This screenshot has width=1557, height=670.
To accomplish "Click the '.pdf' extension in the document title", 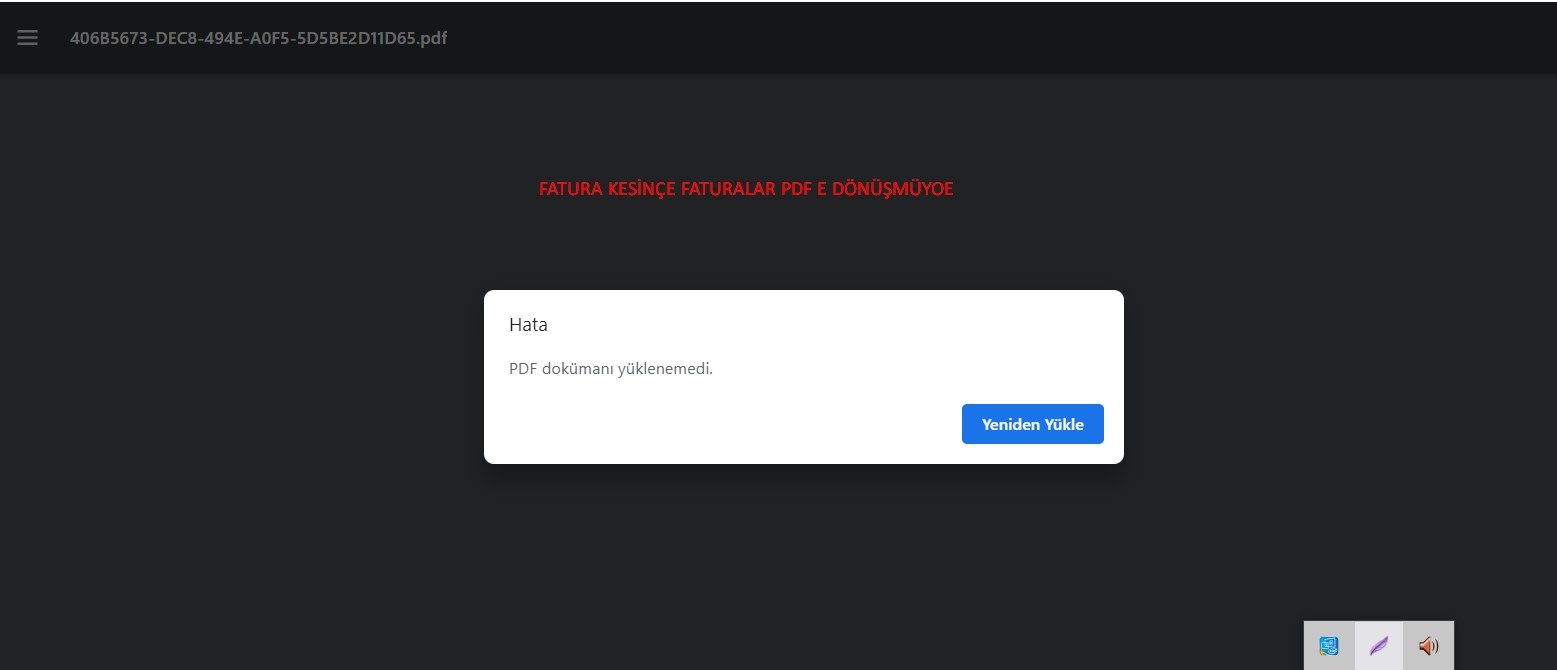I will [432, 38].
